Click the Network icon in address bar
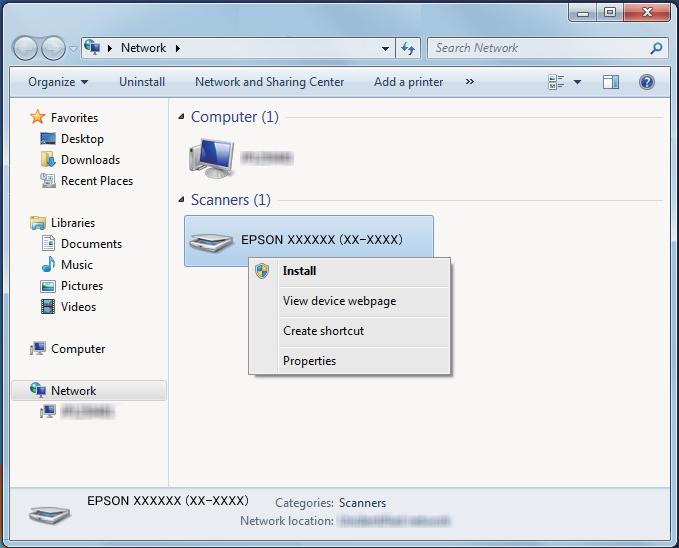The width and height of the screenshot is (679, 548). 92,47
